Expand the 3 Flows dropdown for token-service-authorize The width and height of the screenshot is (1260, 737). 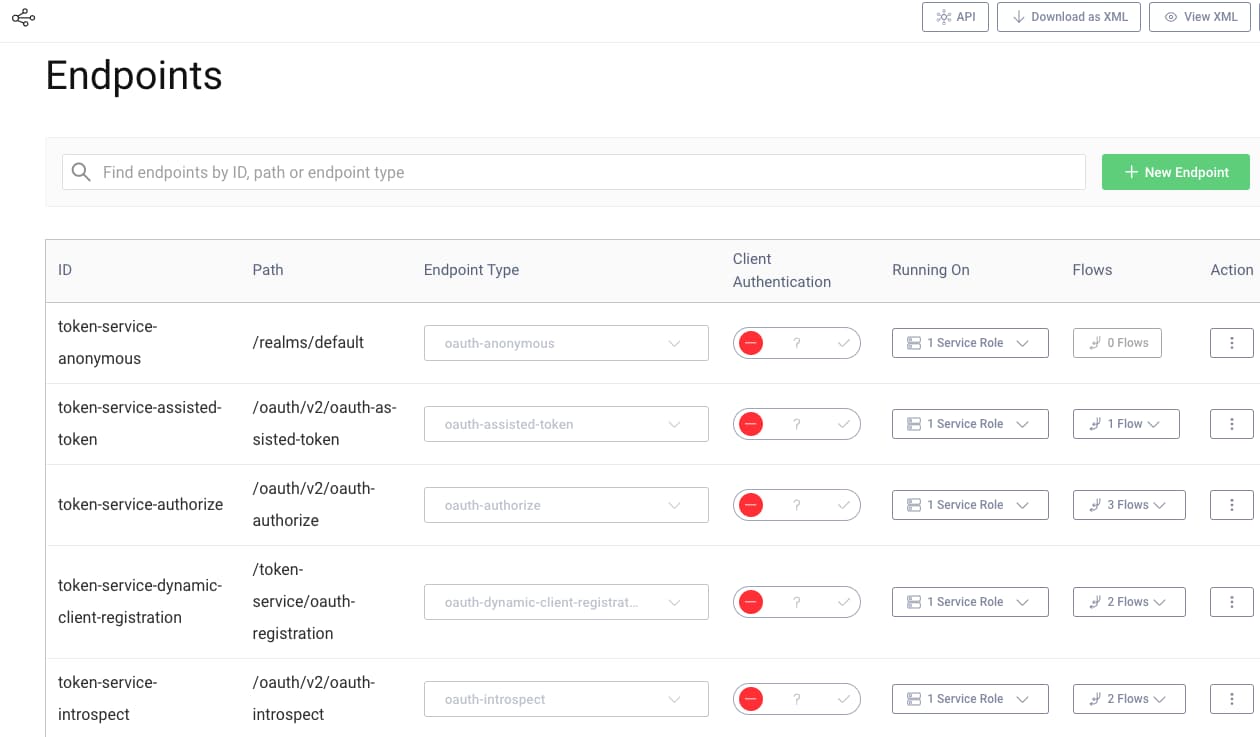pos(1129,505)
